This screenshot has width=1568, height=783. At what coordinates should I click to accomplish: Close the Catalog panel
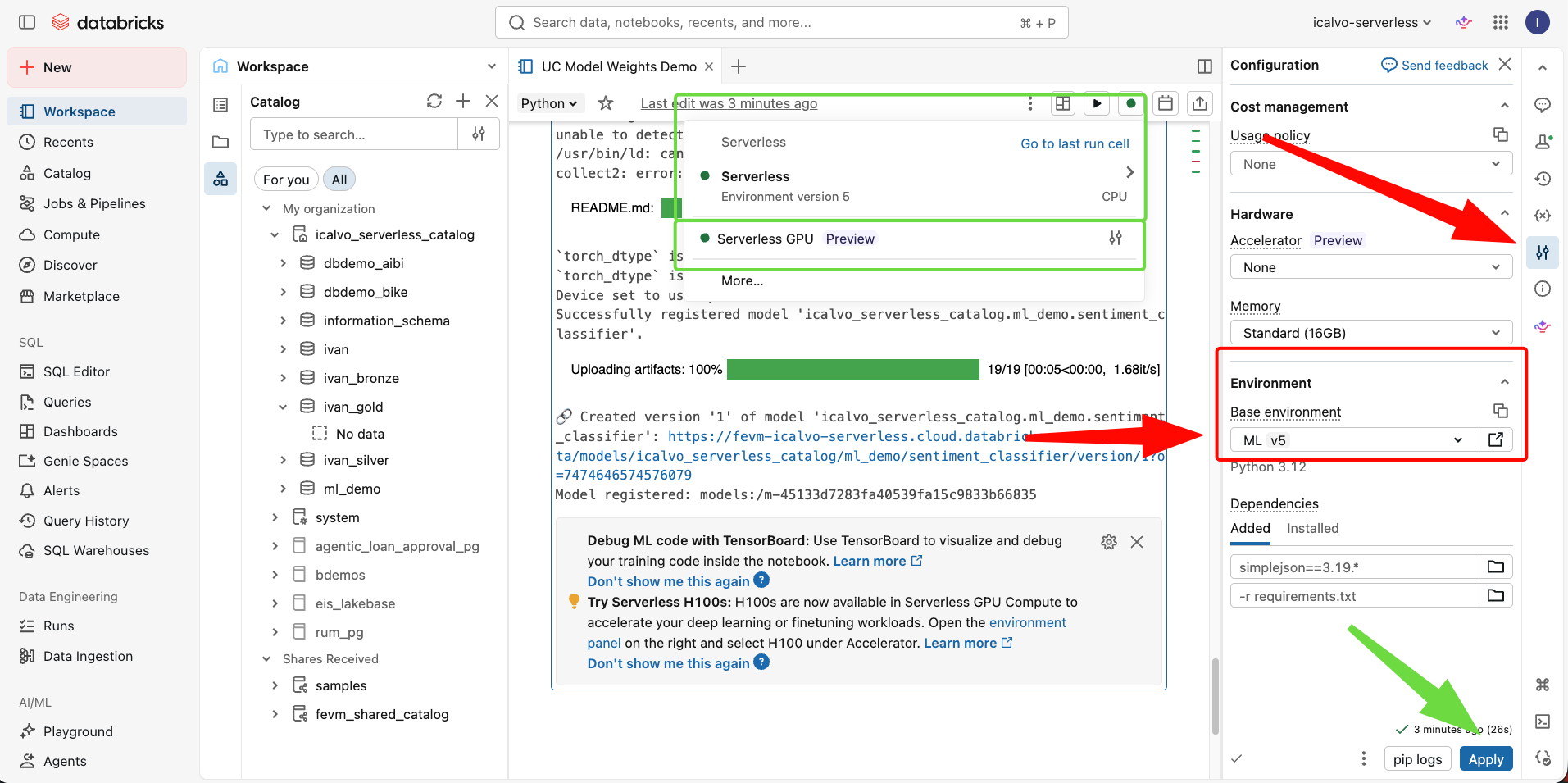pyautogui.click(x=492, y=101)
